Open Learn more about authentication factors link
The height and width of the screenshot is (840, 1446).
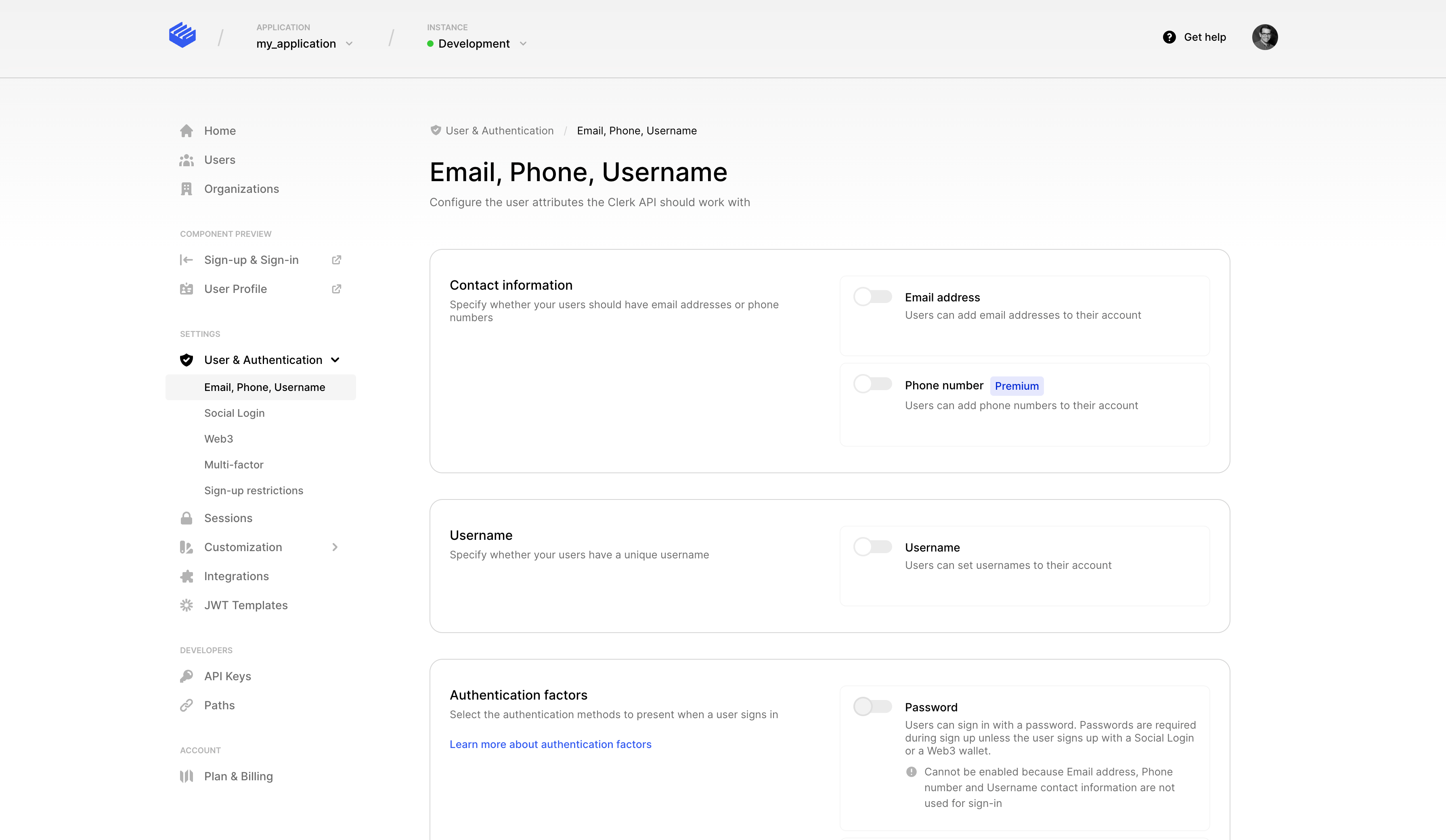click(550, 744)
